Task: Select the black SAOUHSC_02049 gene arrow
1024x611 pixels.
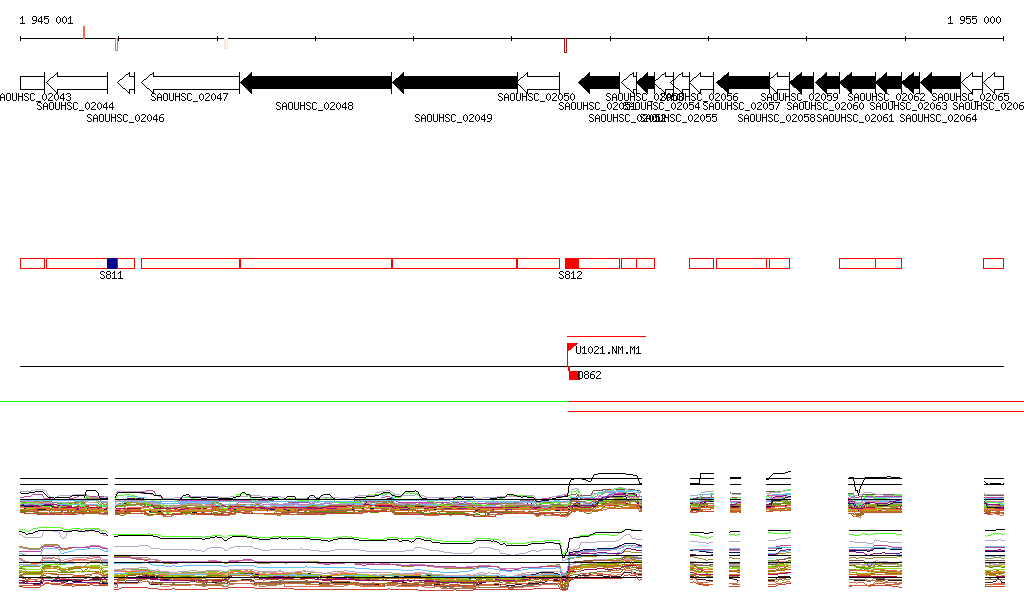Action: [x=455, y=83]
